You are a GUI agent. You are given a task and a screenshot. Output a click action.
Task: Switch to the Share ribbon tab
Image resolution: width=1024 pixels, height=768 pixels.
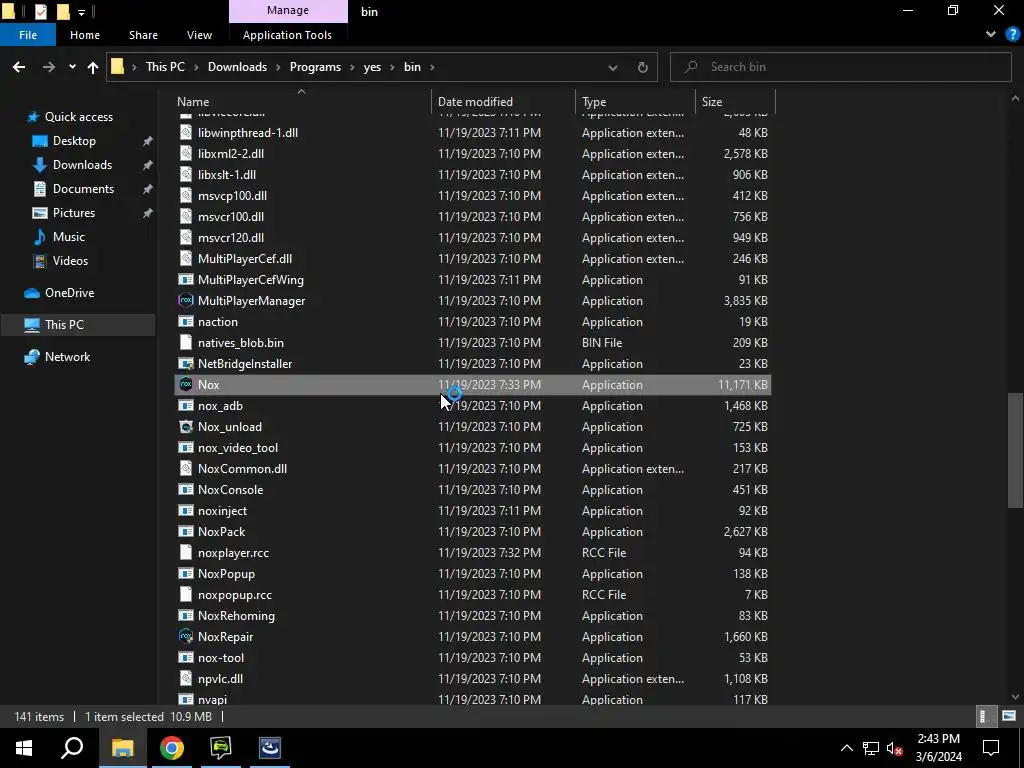tap(143, 35)
